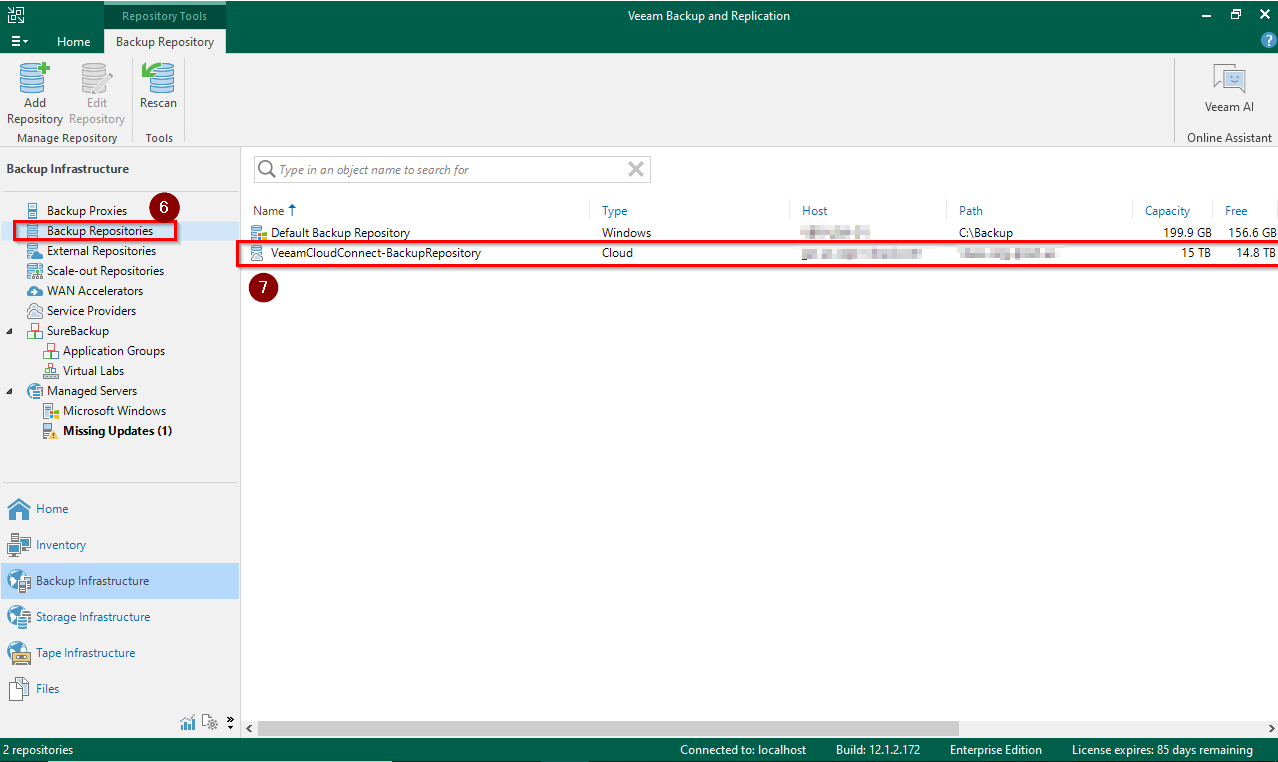Click the 15 TB capacity cell
This screenshot has width=1278, height=762.
(1196, 253)
